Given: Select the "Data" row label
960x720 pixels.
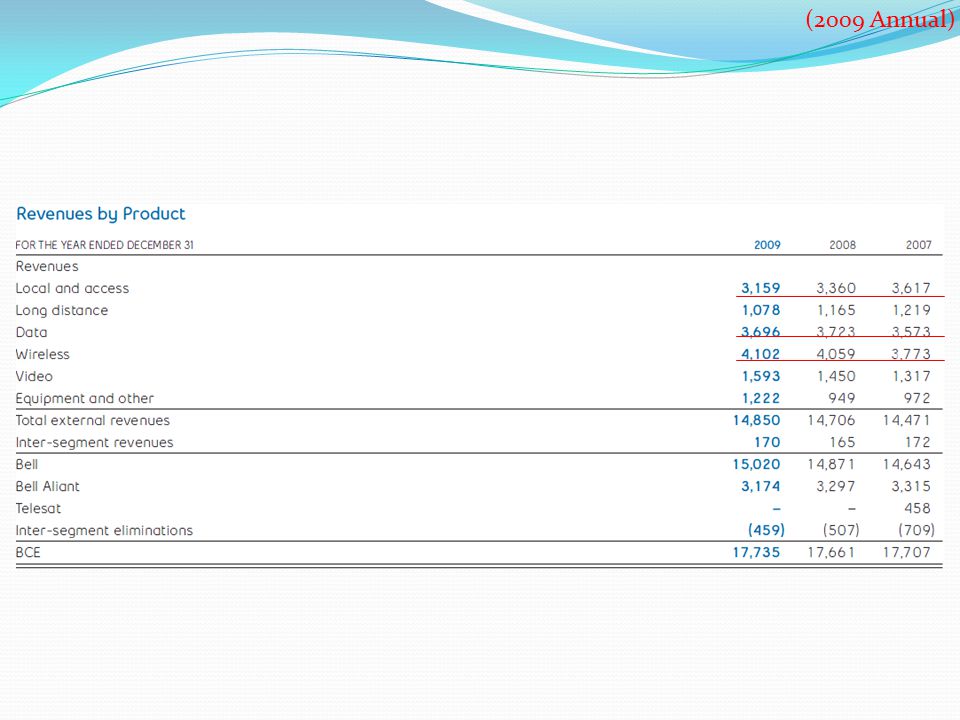Looking at the screenshot, I should (x=31, y=332).
